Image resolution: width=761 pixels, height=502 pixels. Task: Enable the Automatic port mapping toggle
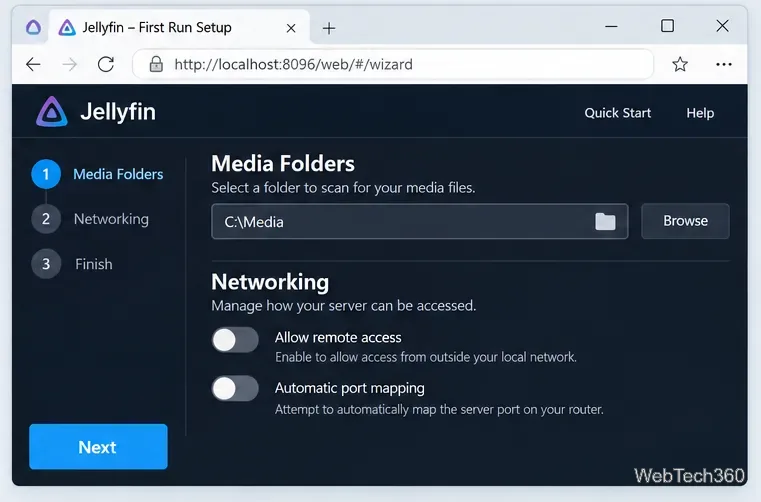coord(235,388)
